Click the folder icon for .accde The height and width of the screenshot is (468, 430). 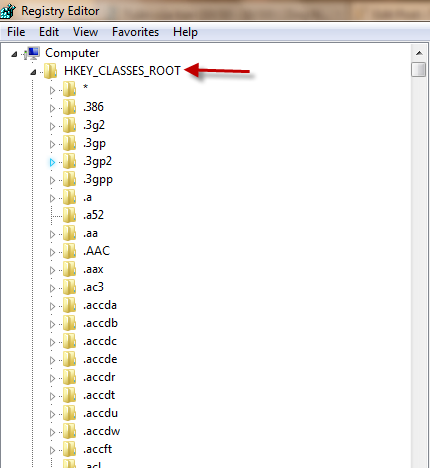(69, 359)
